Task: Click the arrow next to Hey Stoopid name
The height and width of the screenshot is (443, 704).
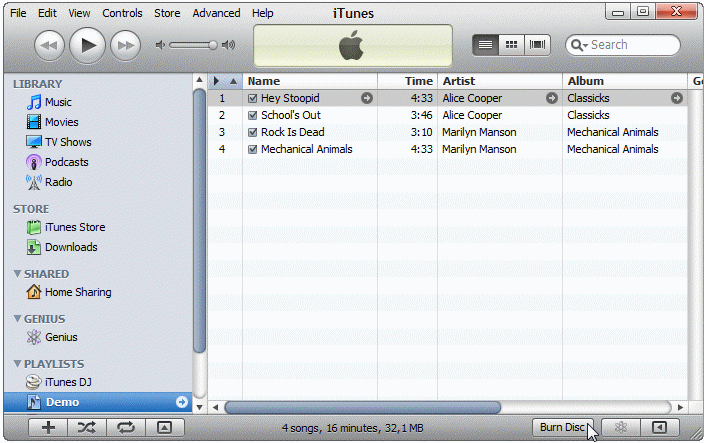Action: click(x=367, y=98)
